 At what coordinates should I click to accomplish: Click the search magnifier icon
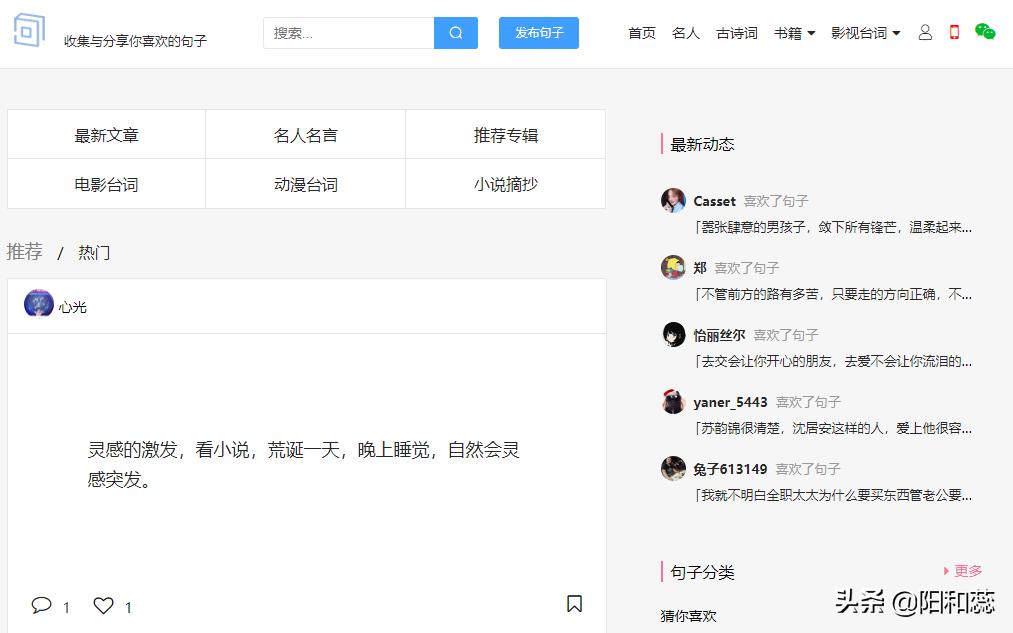(x=455, y=33)
